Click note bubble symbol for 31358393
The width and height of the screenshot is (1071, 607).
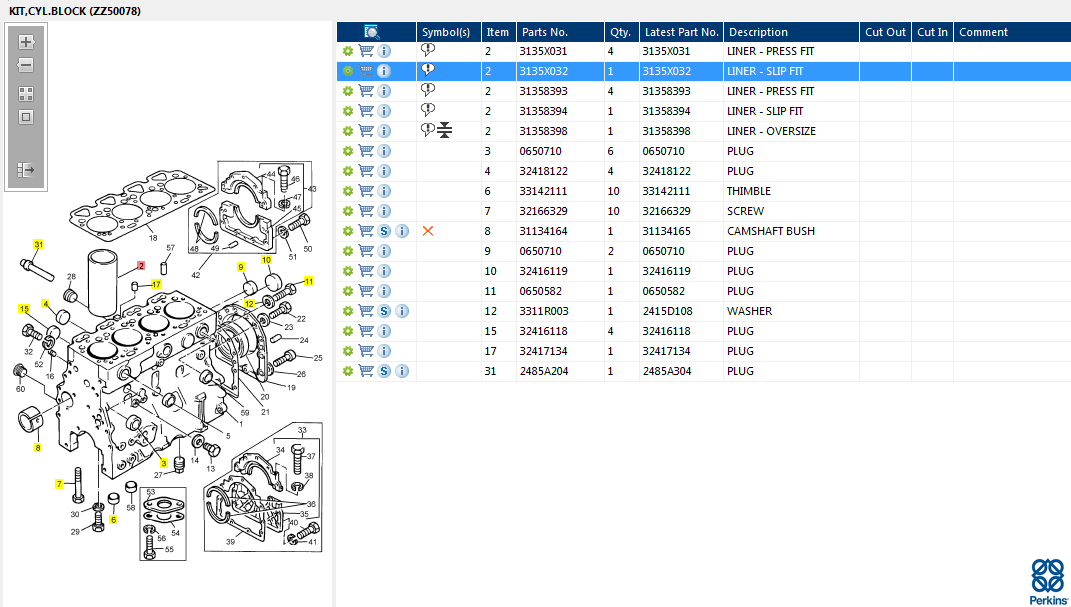(428, 90)
